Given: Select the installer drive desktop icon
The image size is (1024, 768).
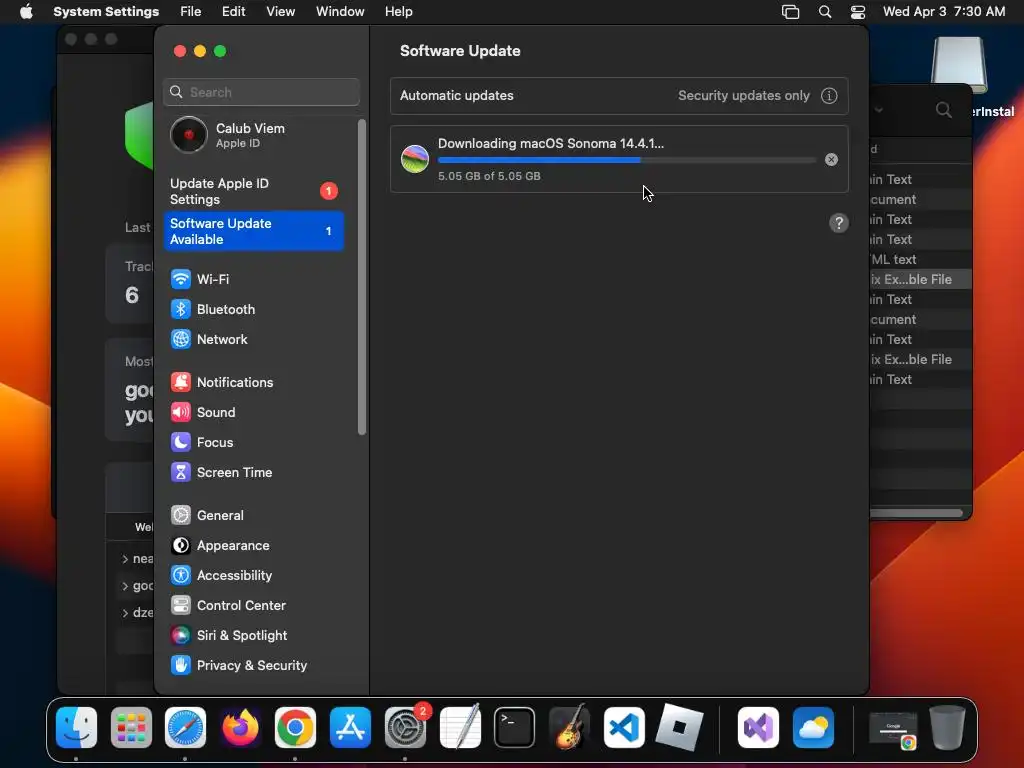Looking at the screenshot, I should [x=958, y=66].
